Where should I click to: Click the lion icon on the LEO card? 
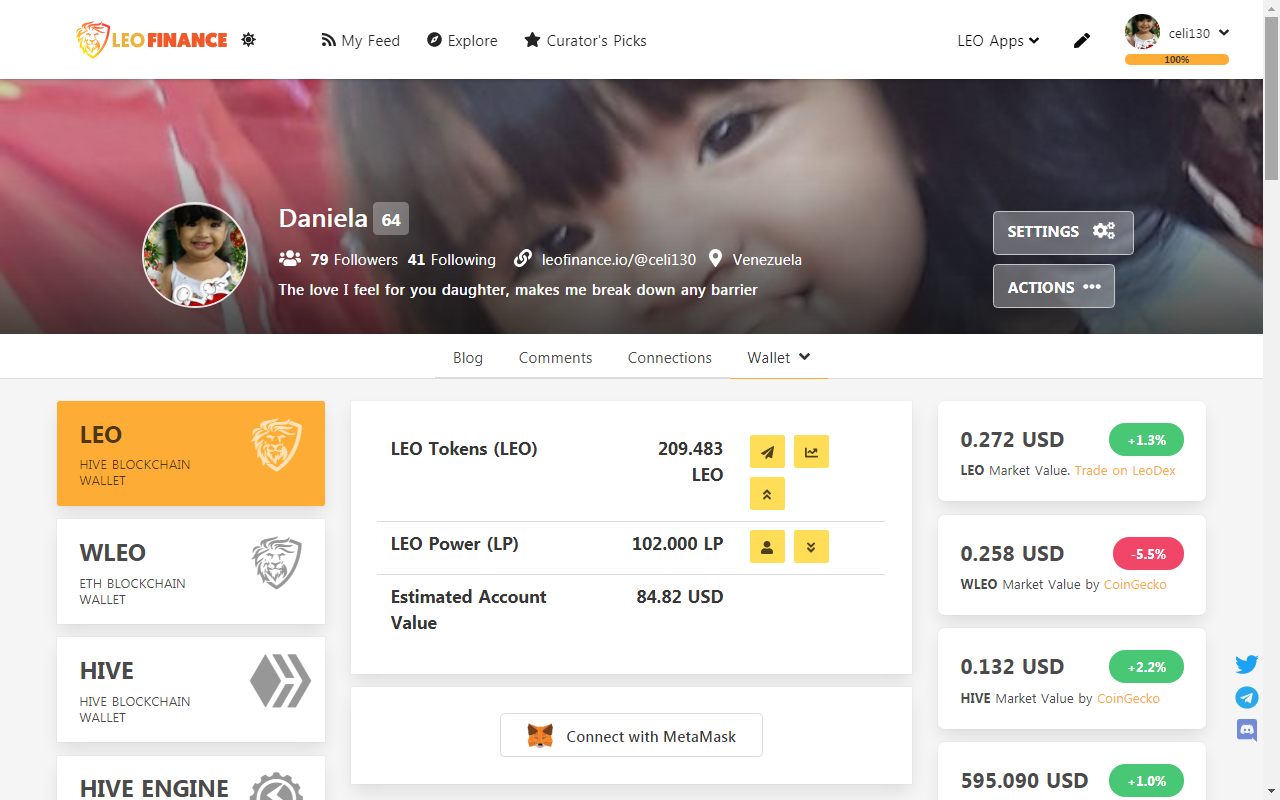point(276,445)
